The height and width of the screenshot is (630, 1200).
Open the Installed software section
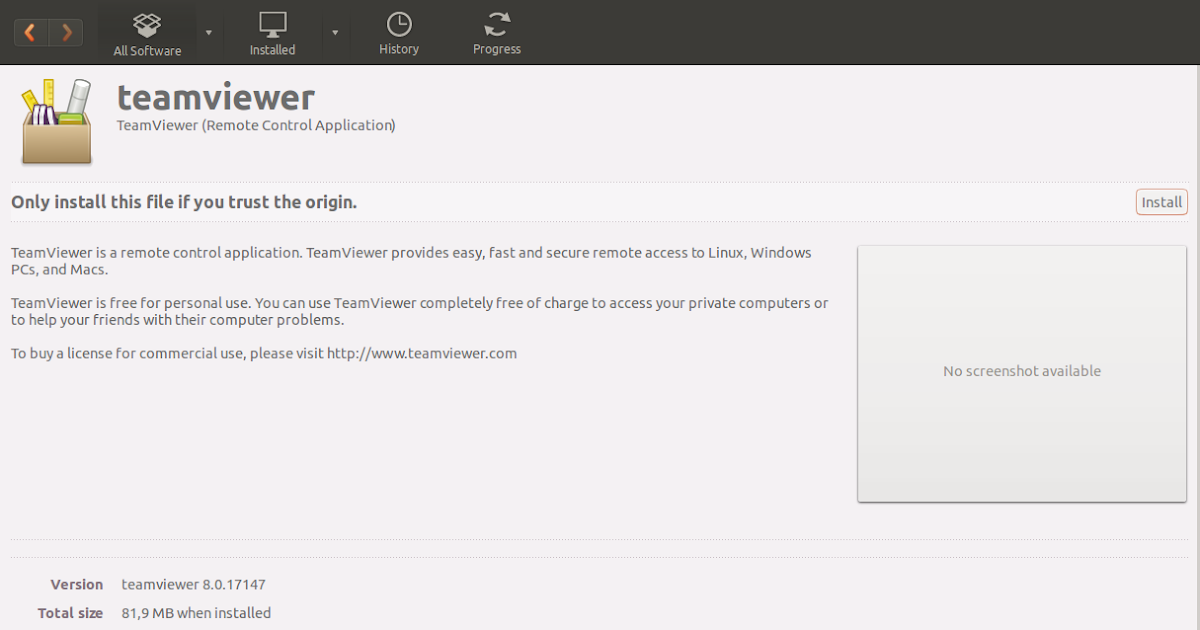pos(272,33)
